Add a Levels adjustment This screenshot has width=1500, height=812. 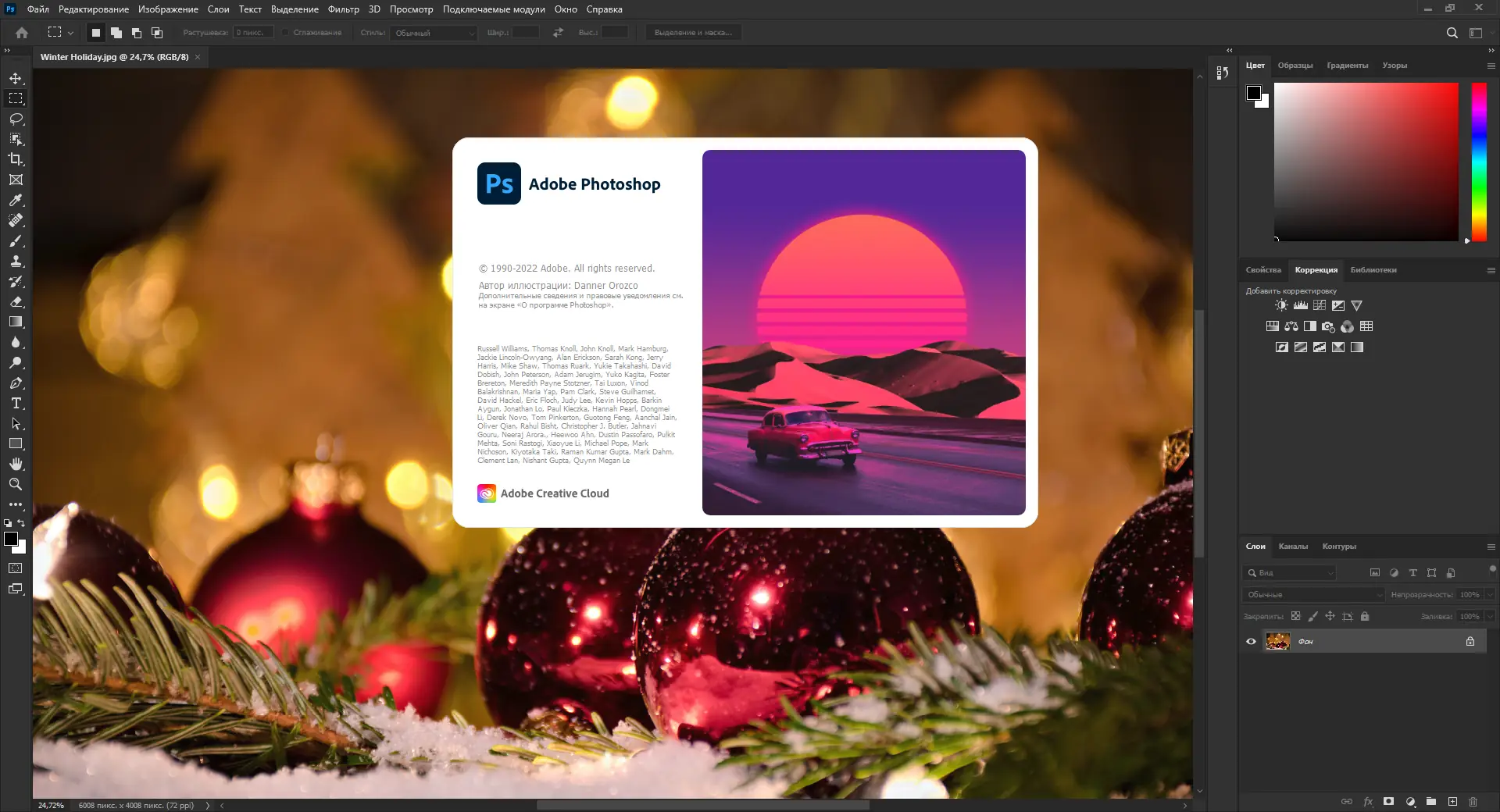point(1301,305)
